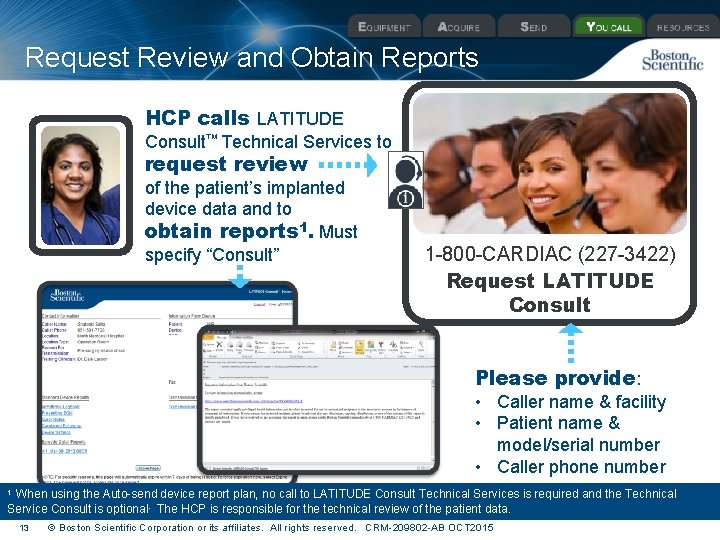720x540 pixels.
Task: Click the Operation Room location type value
Action: click(x=93, y=342)
